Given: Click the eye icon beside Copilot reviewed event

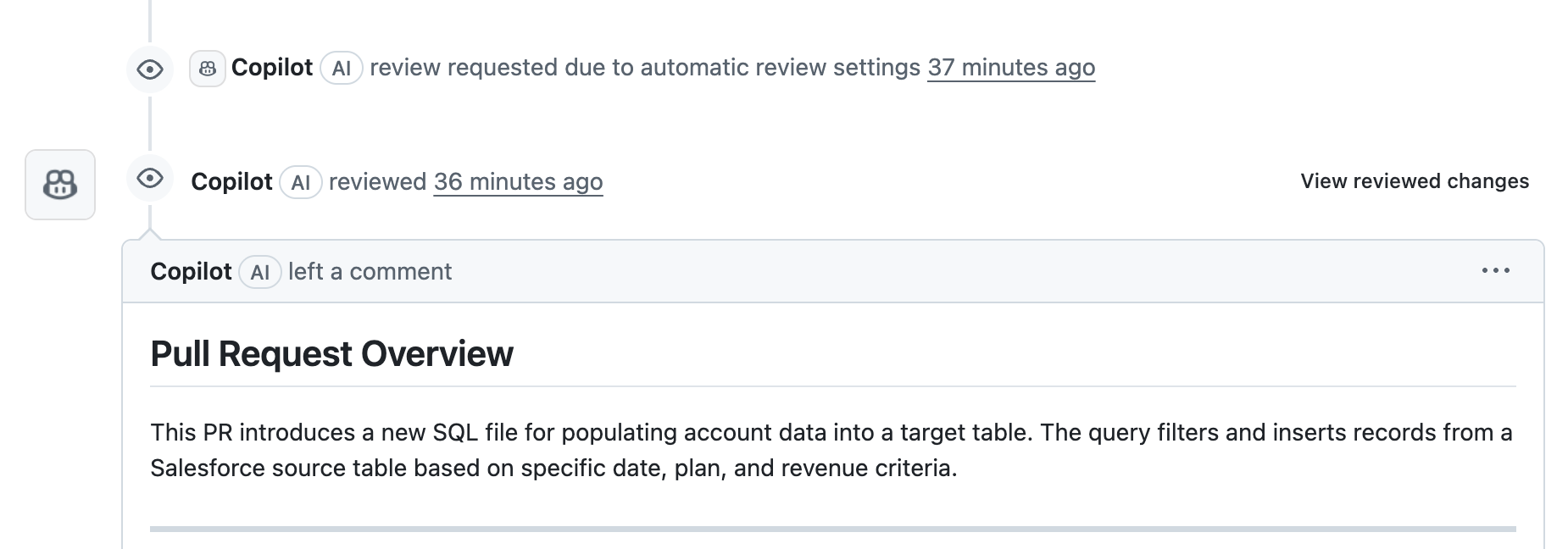Looking at the screenshot, I should (150, 178).
